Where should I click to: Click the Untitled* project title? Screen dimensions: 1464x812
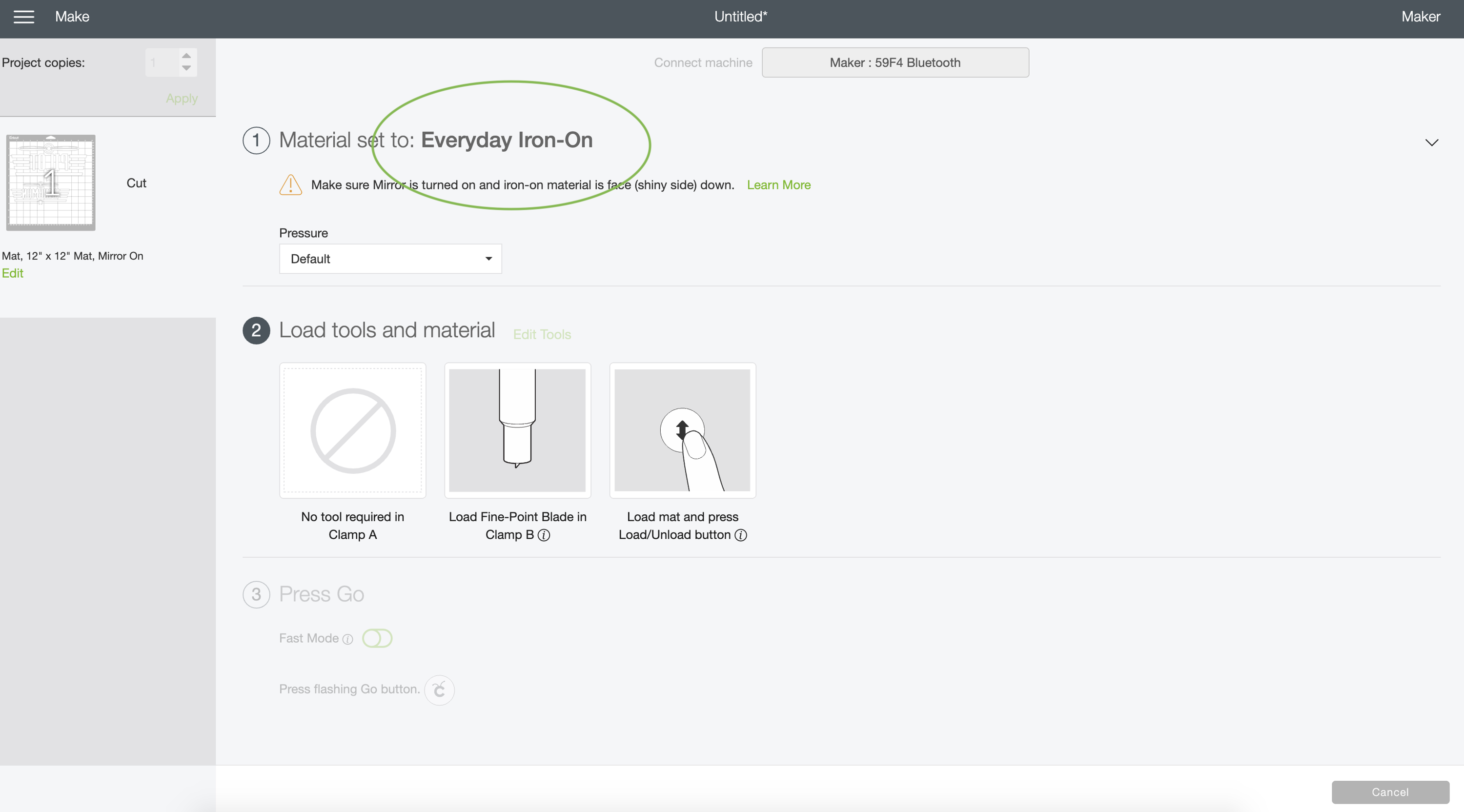click(x=740, y=17)
